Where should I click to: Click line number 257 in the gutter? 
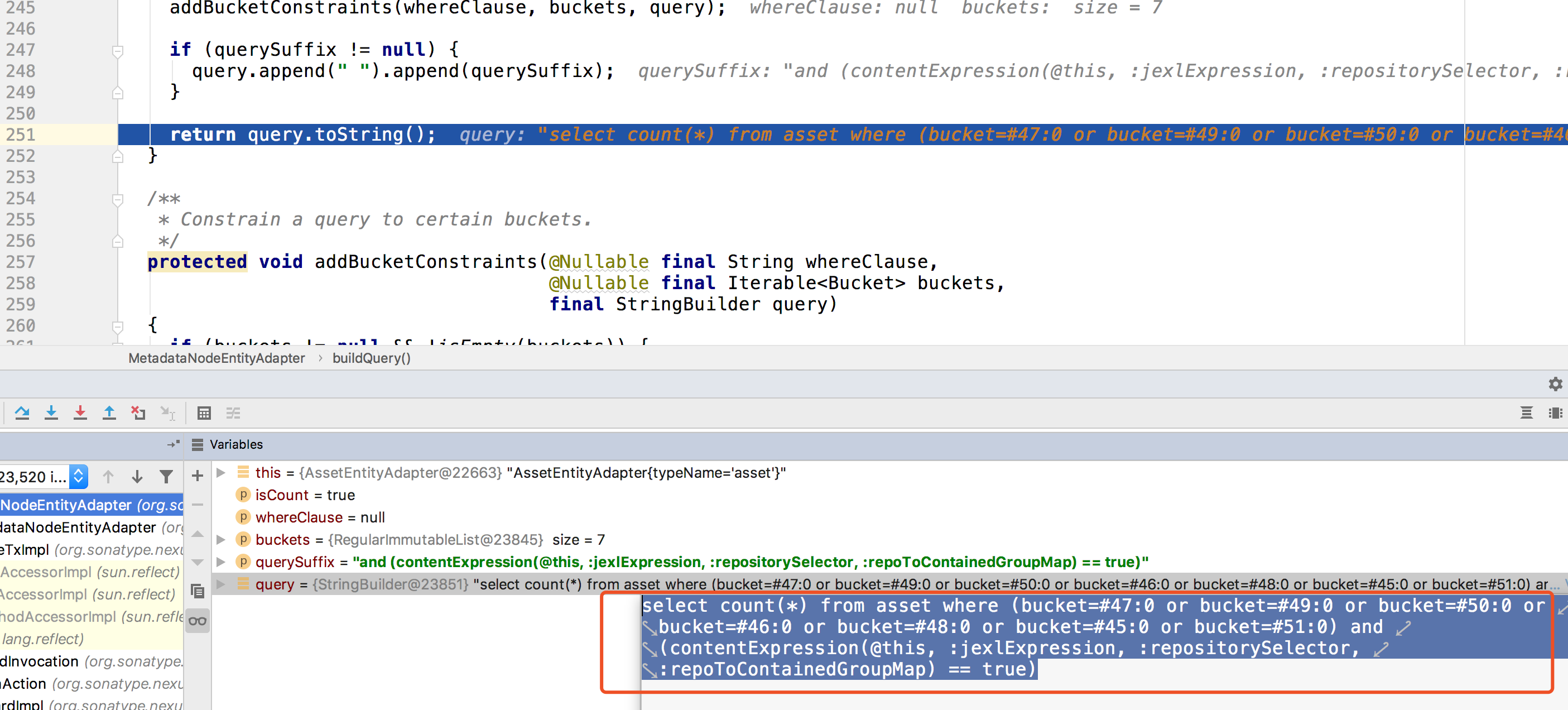pyautogui.click(x=21, y=262)
